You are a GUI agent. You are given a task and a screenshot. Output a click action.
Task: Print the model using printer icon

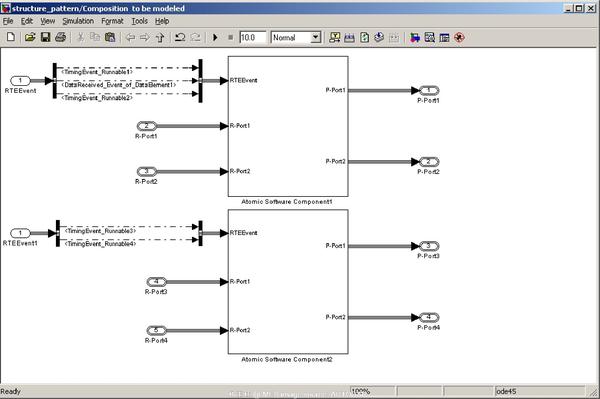(x=60, y=37)
